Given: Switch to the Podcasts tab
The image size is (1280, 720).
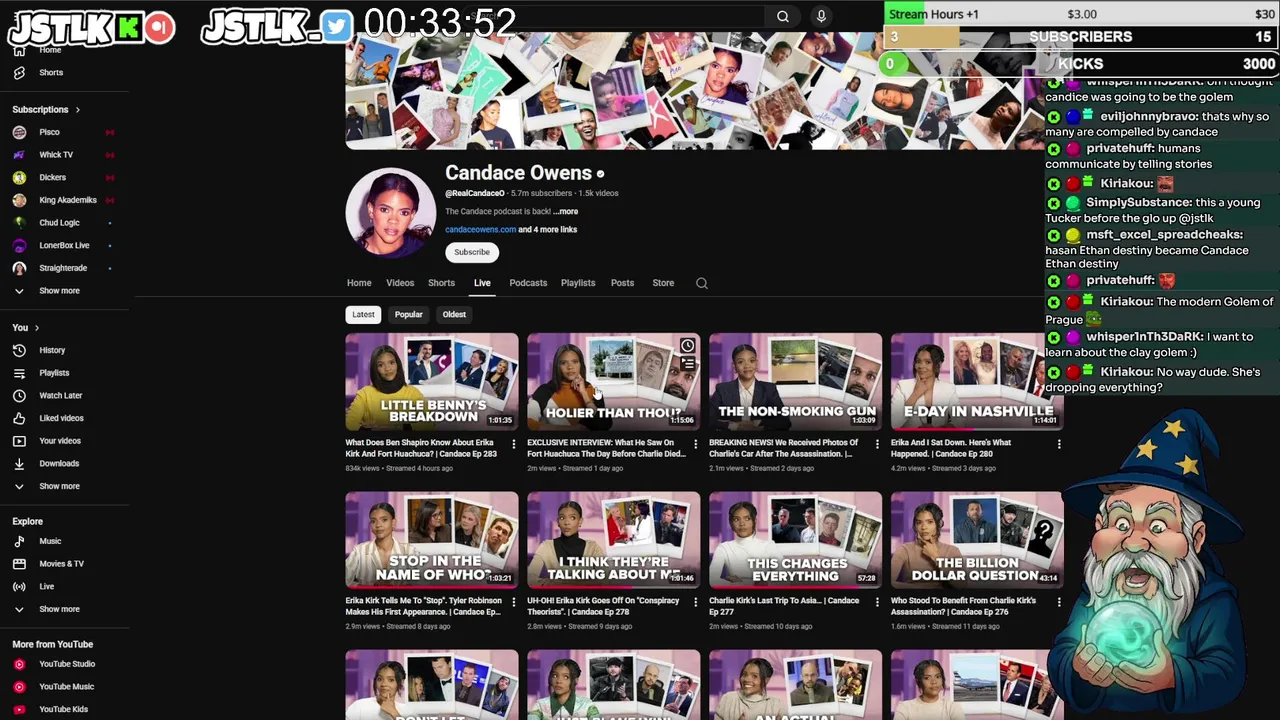Looking at the screenshot, I should 528,283.
